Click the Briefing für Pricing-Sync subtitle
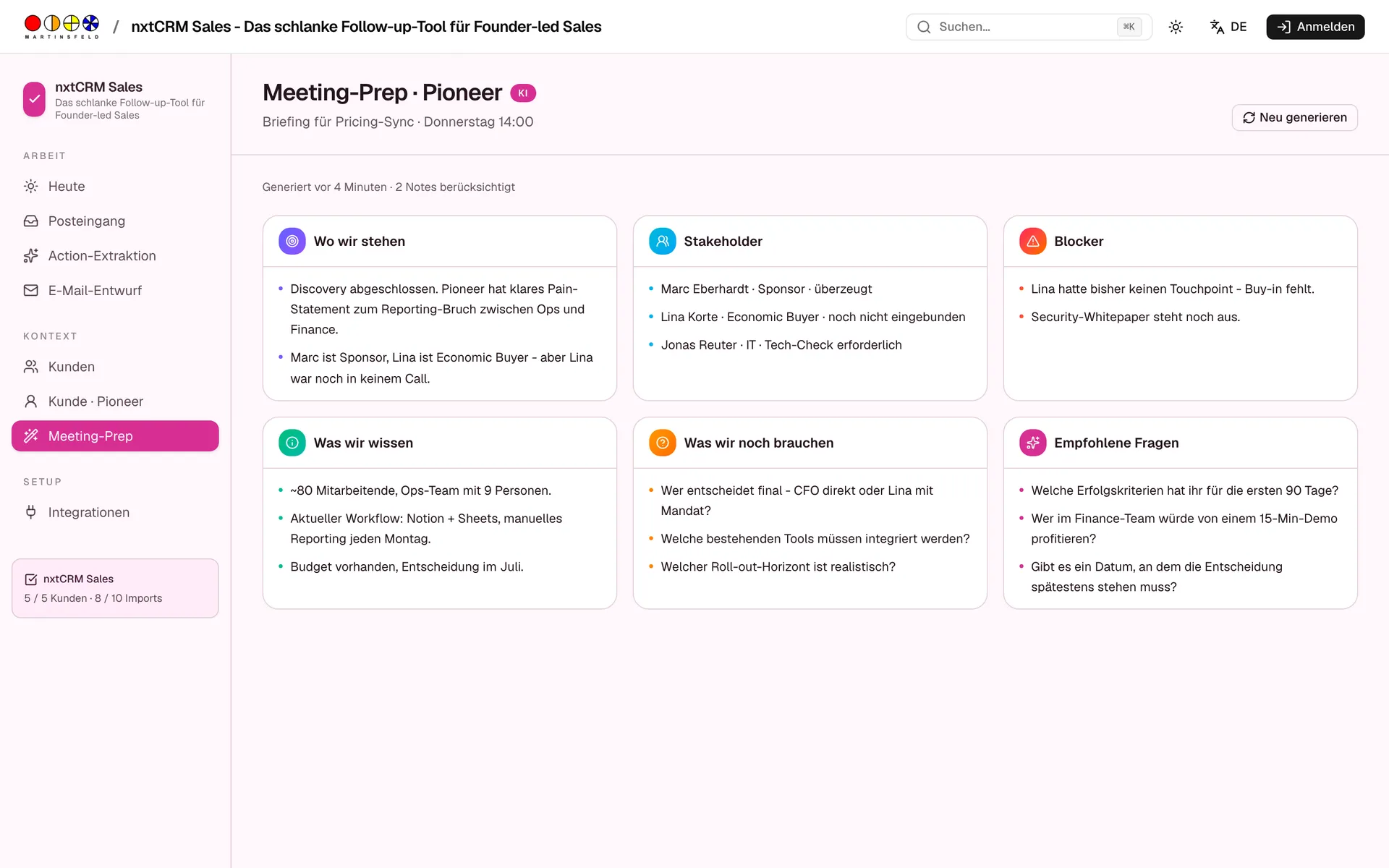Image resolution: width=1389 pixels, height=868 pixels. pyautogui.click(x=398, y=122)
